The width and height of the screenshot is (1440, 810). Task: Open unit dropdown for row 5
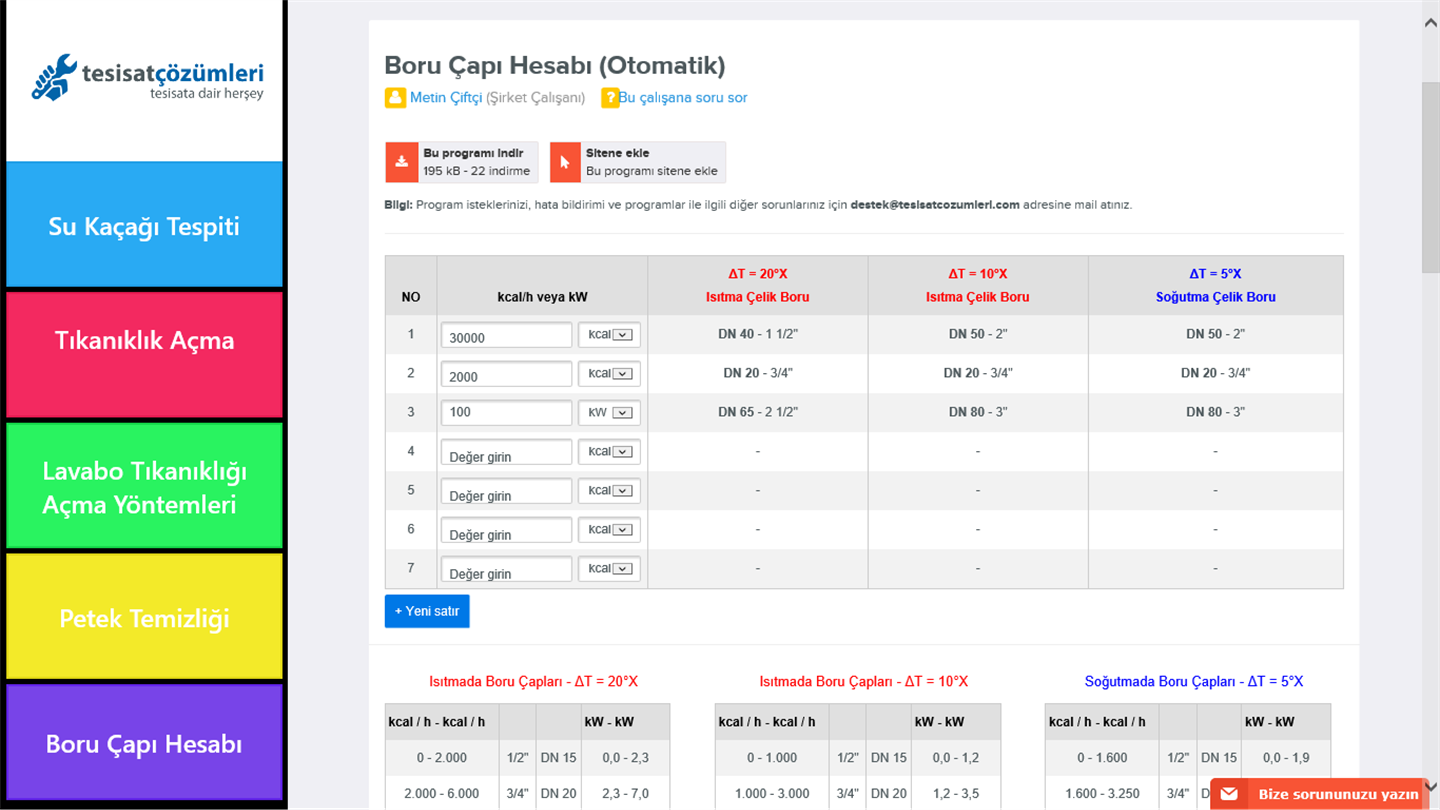point(609,490)
